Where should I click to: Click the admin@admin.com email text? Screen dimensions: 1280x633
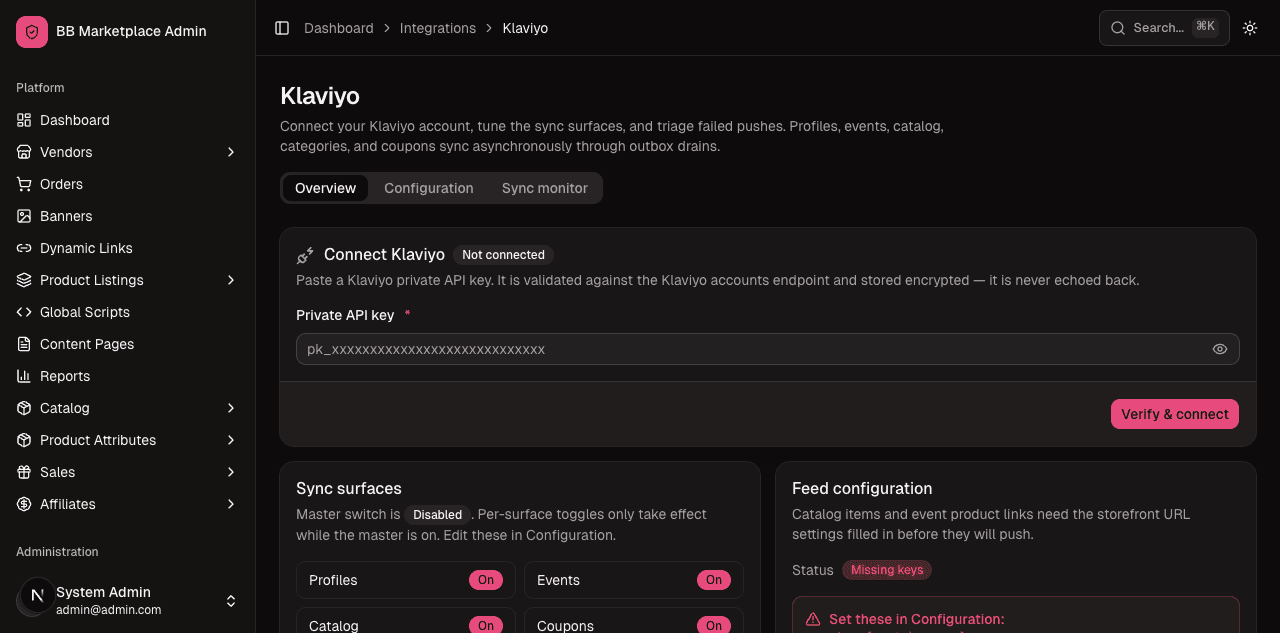click(x=108, y=610)
